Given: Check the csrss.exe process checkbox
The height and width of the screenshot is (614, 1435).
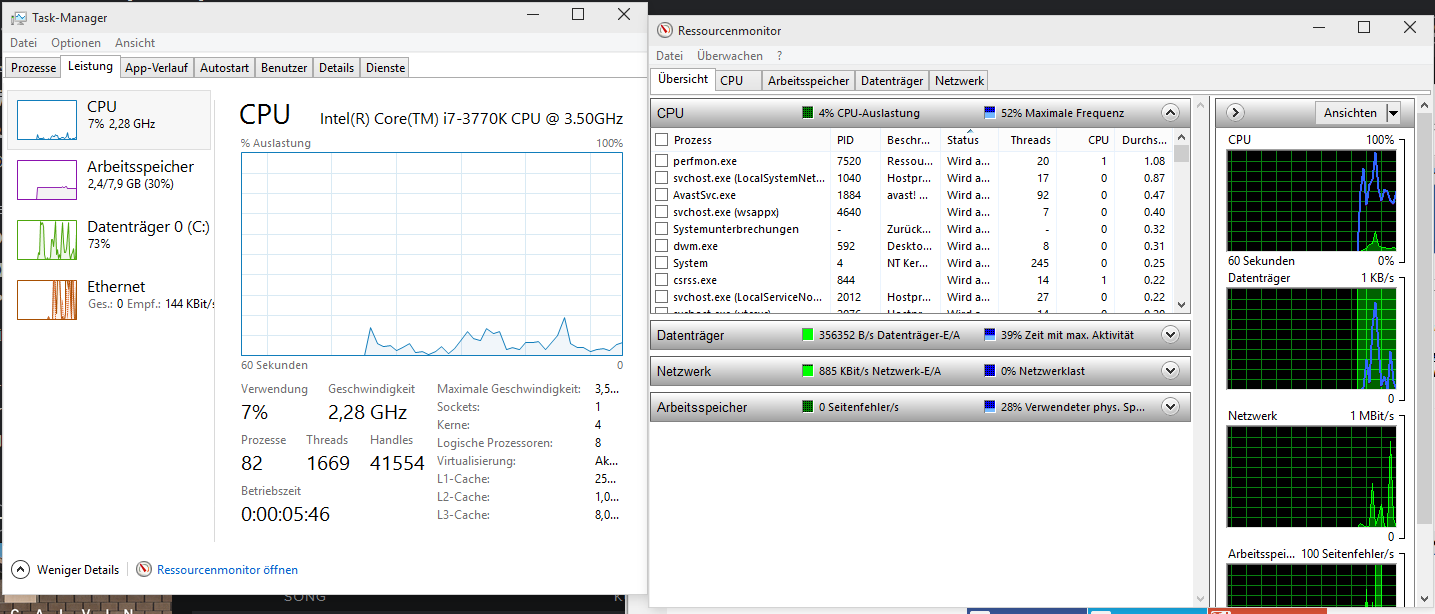Looking at the screenshot, I should click(x=661, y=280).
